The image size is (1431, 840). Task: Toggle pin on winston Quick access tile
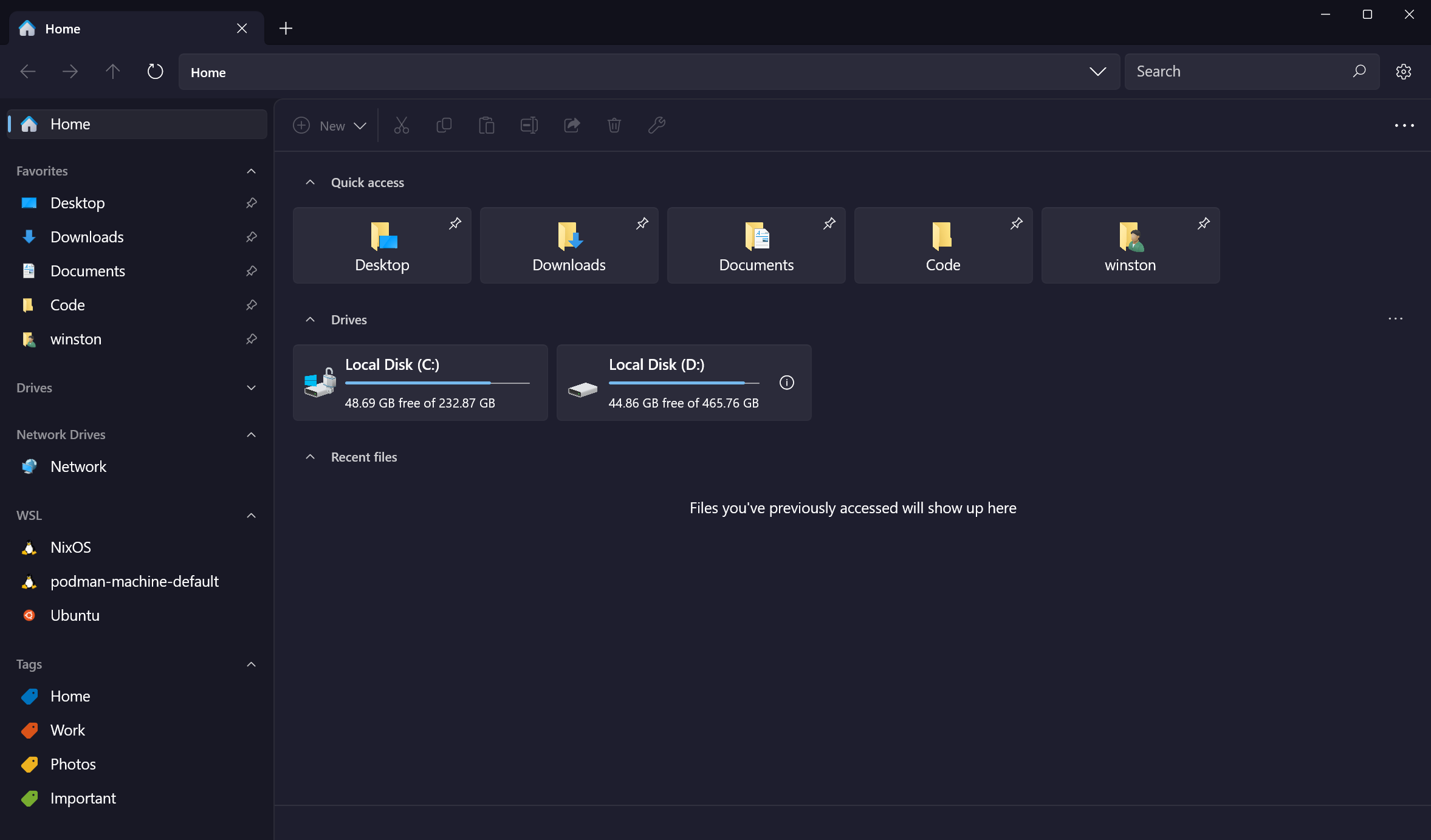point(1203,224)
